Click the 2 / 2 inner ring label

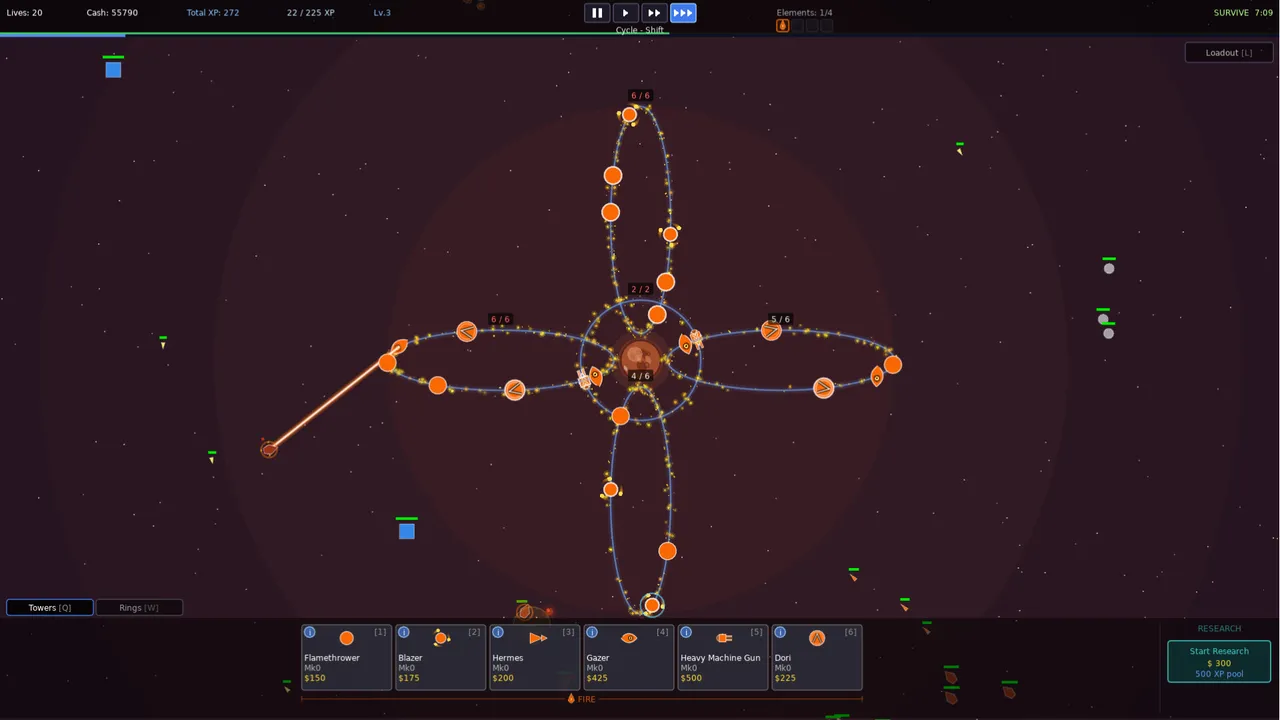click(x=640, y=289)
